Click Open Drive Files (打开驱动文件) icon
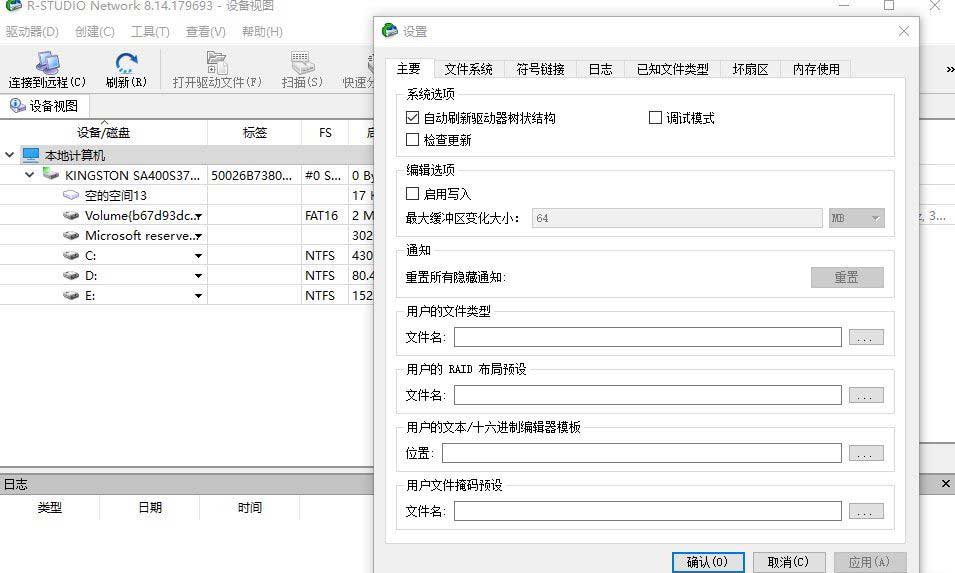Screen dimensions: 955x573 point(216,63)
